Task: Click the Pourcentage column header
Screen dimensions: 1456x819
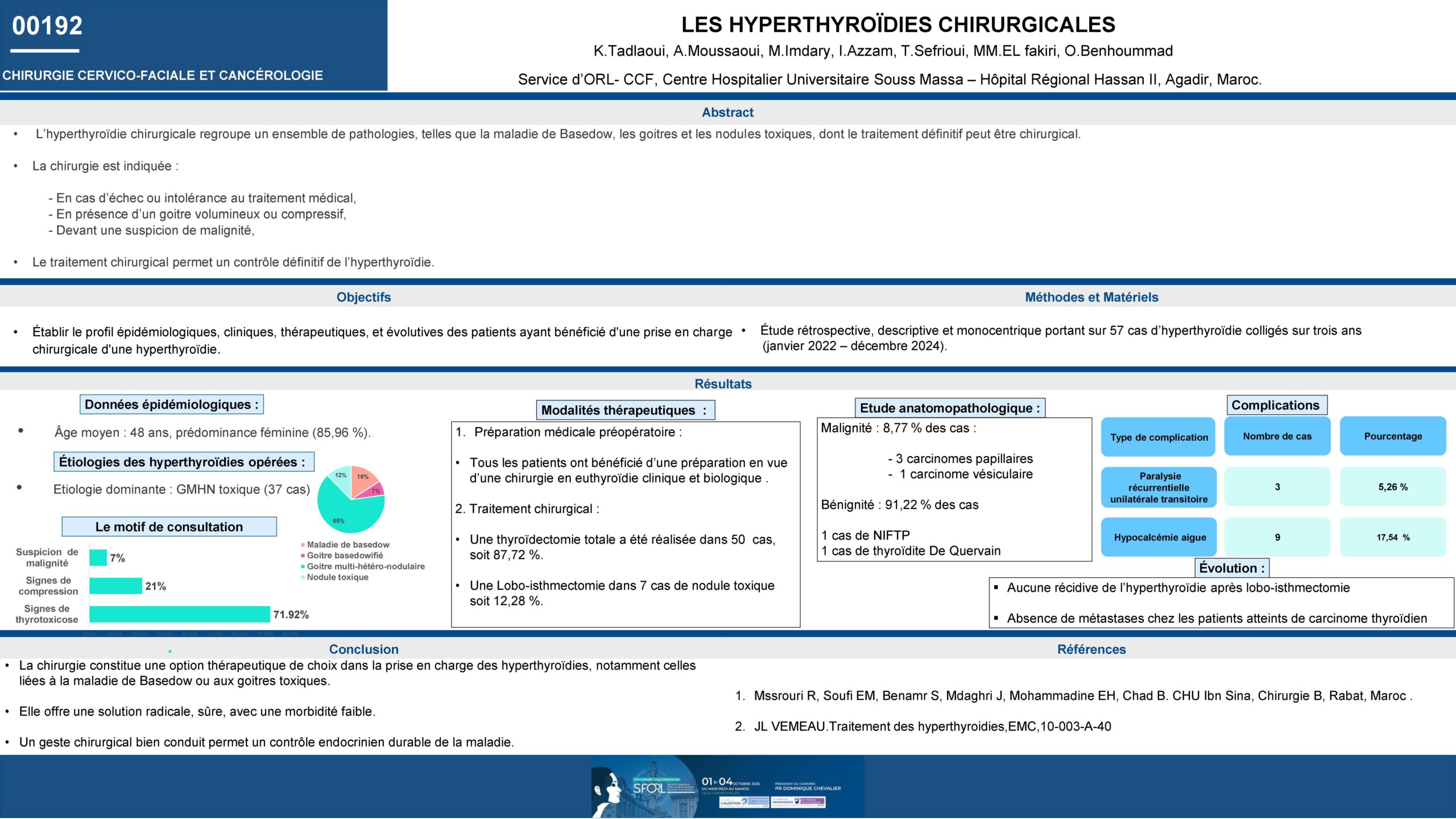Action: click(x=1392, y=436)
